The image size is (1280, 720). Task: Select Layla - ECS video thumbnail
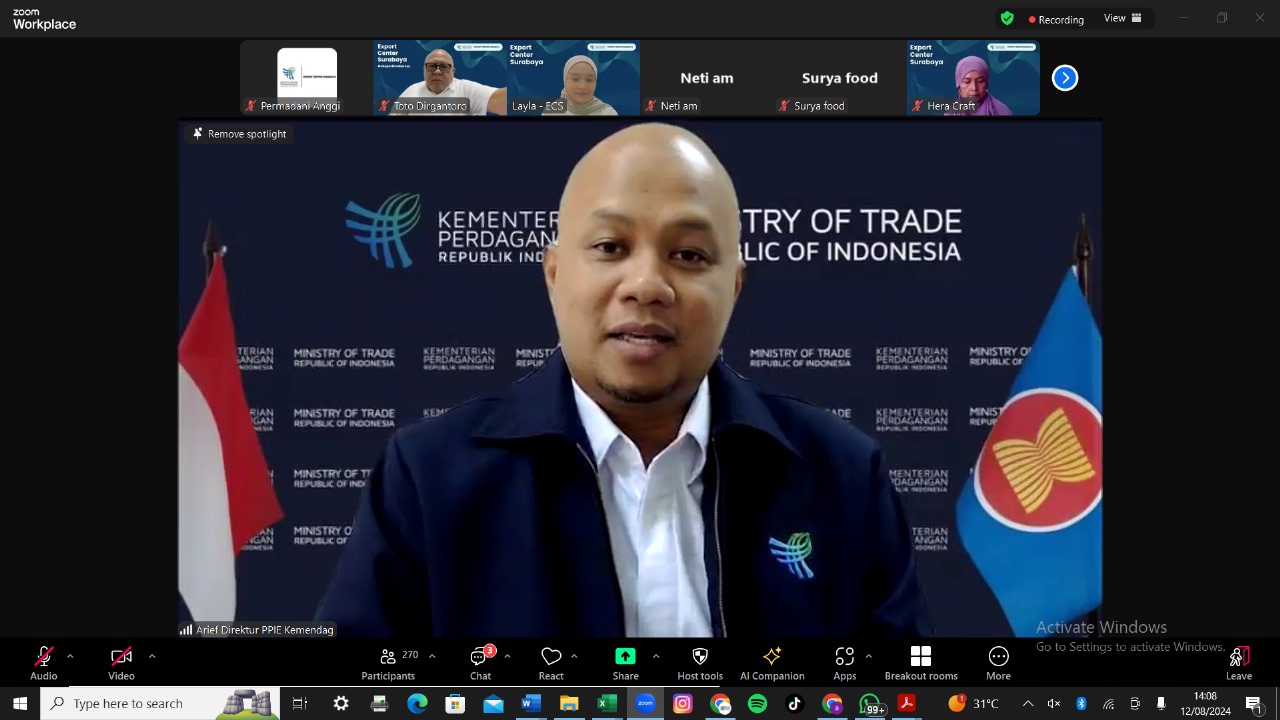coord(573,78)
